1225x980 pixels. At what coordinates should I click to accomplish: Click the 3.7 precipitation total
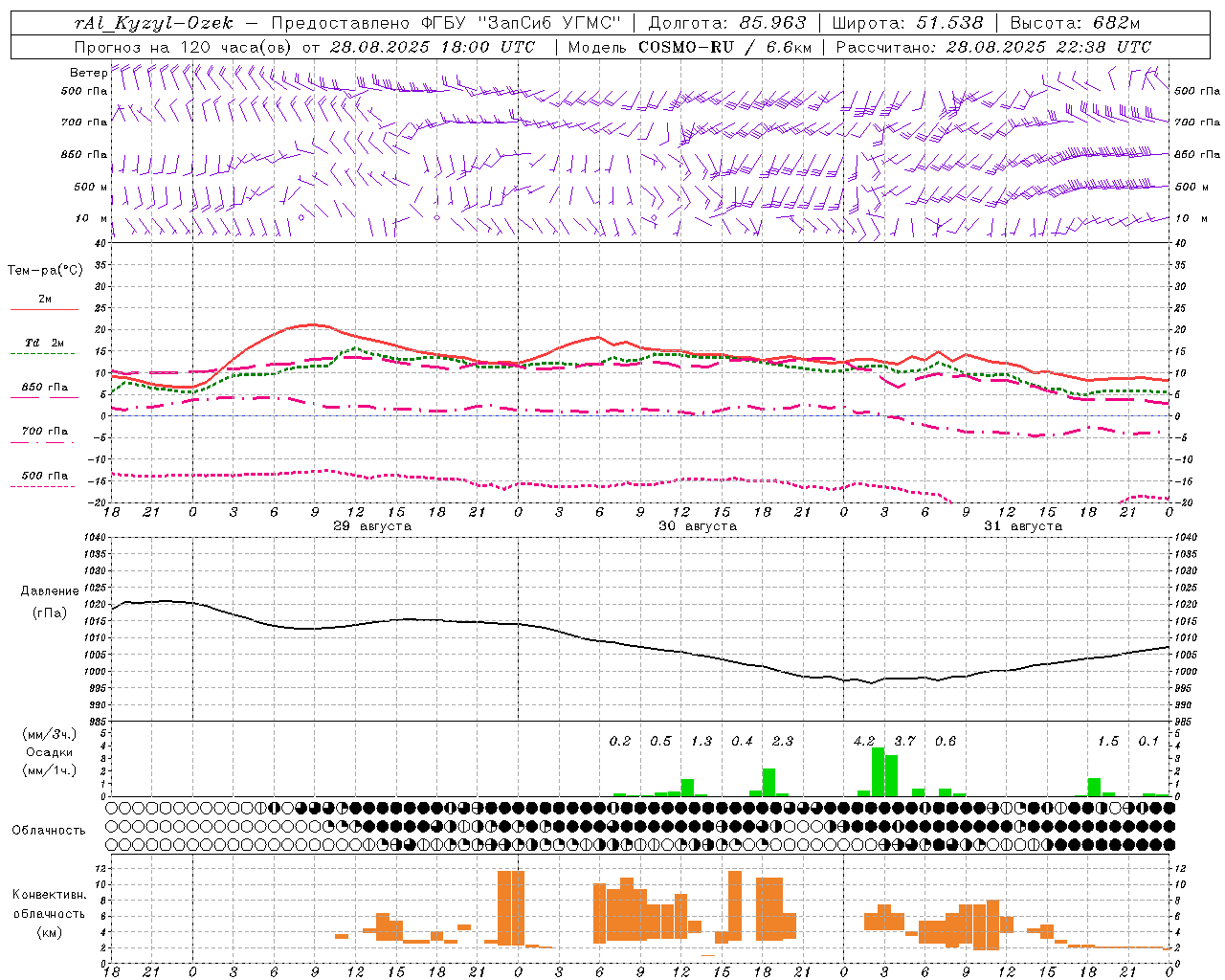click(904, 742)
